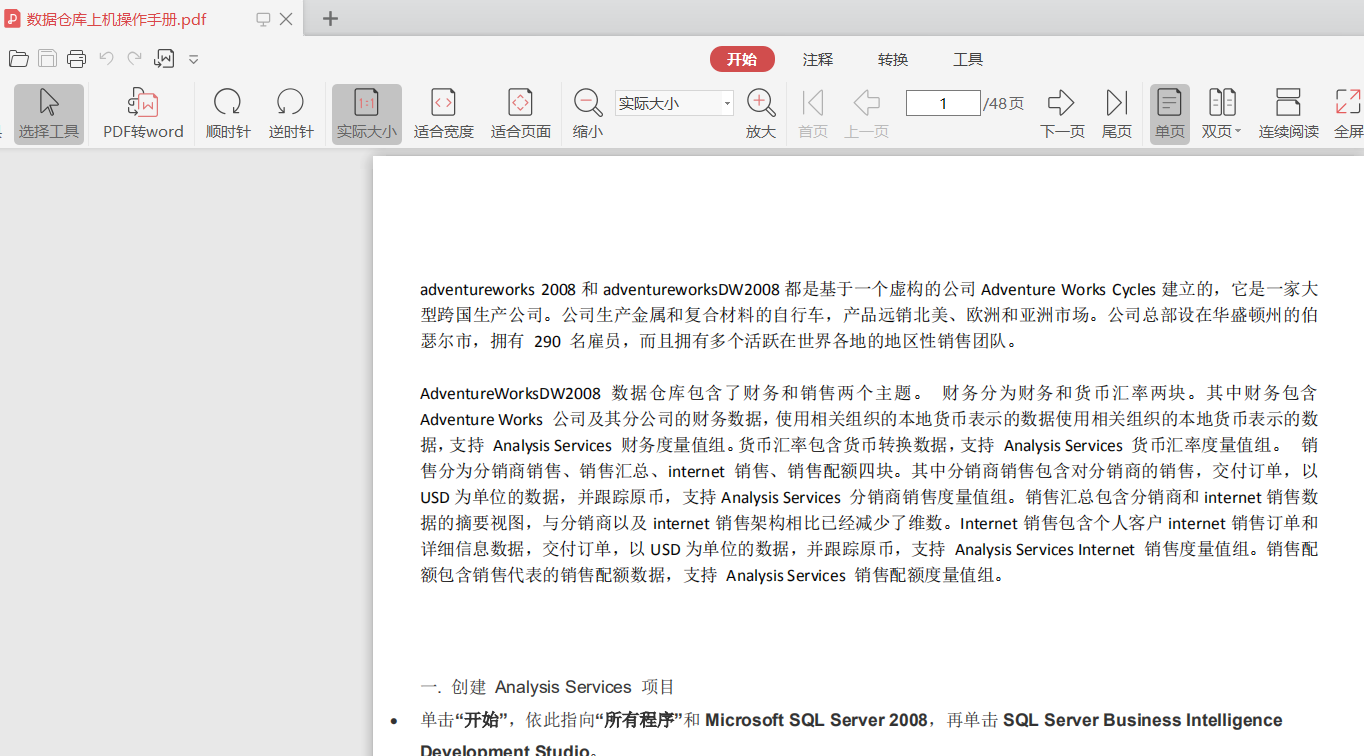This screenshot has height=756, width=1364.
Task: Toggle 单页 single page mode
Action: (1169, 114)
